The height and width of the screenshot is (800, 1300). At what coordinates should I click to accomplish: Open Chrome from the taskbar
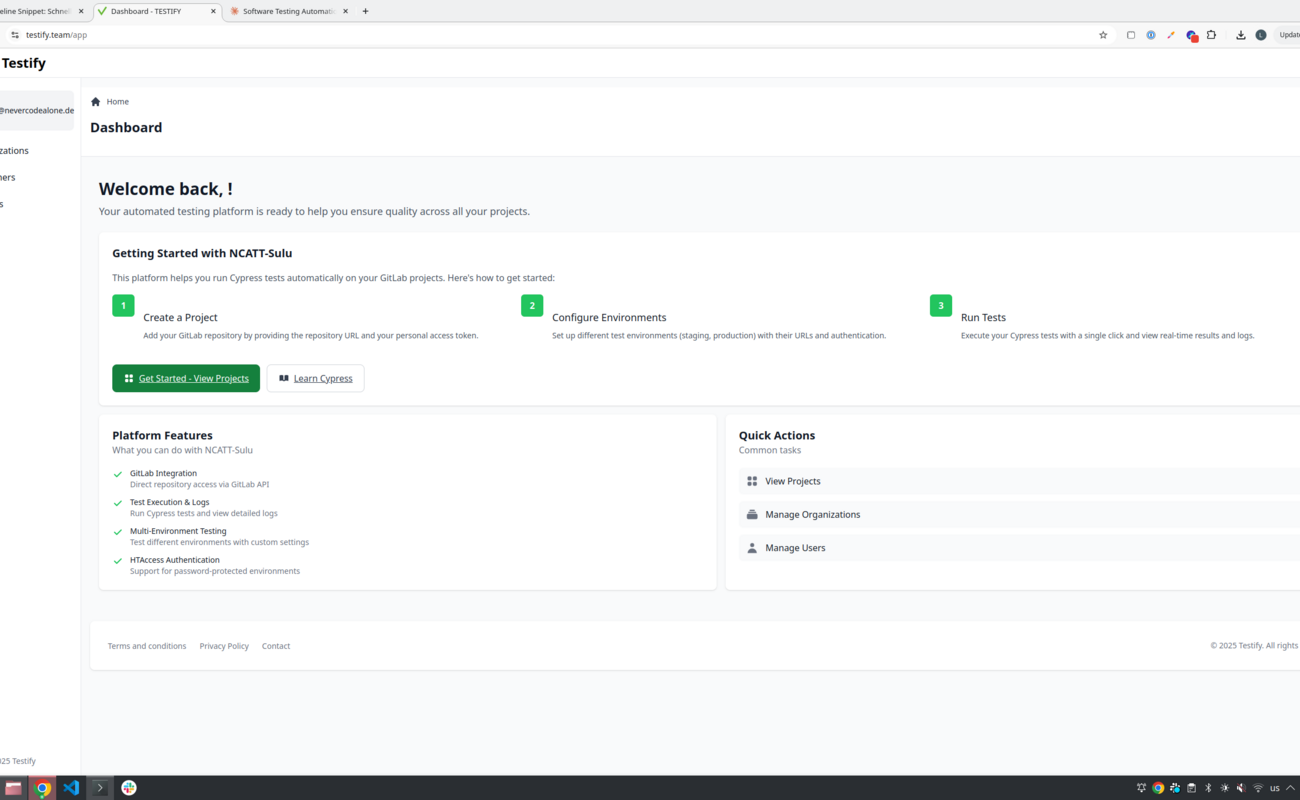[x=42, y=788]
